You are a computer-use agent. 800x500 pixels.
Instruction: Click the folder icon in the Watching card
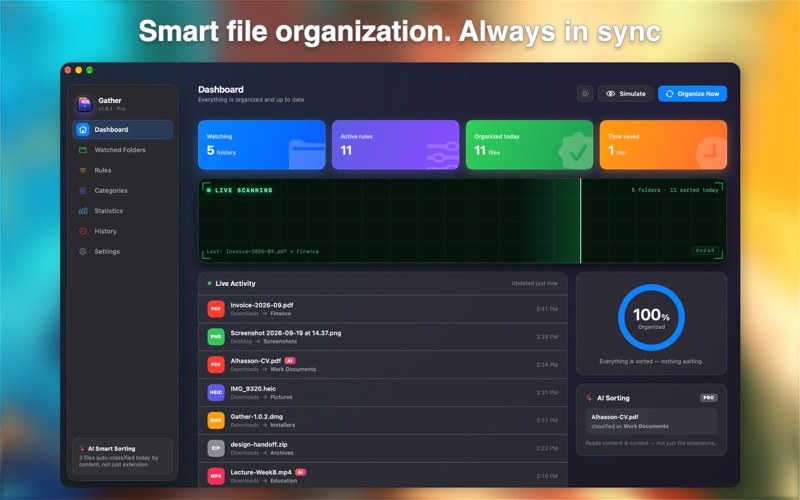307,154
